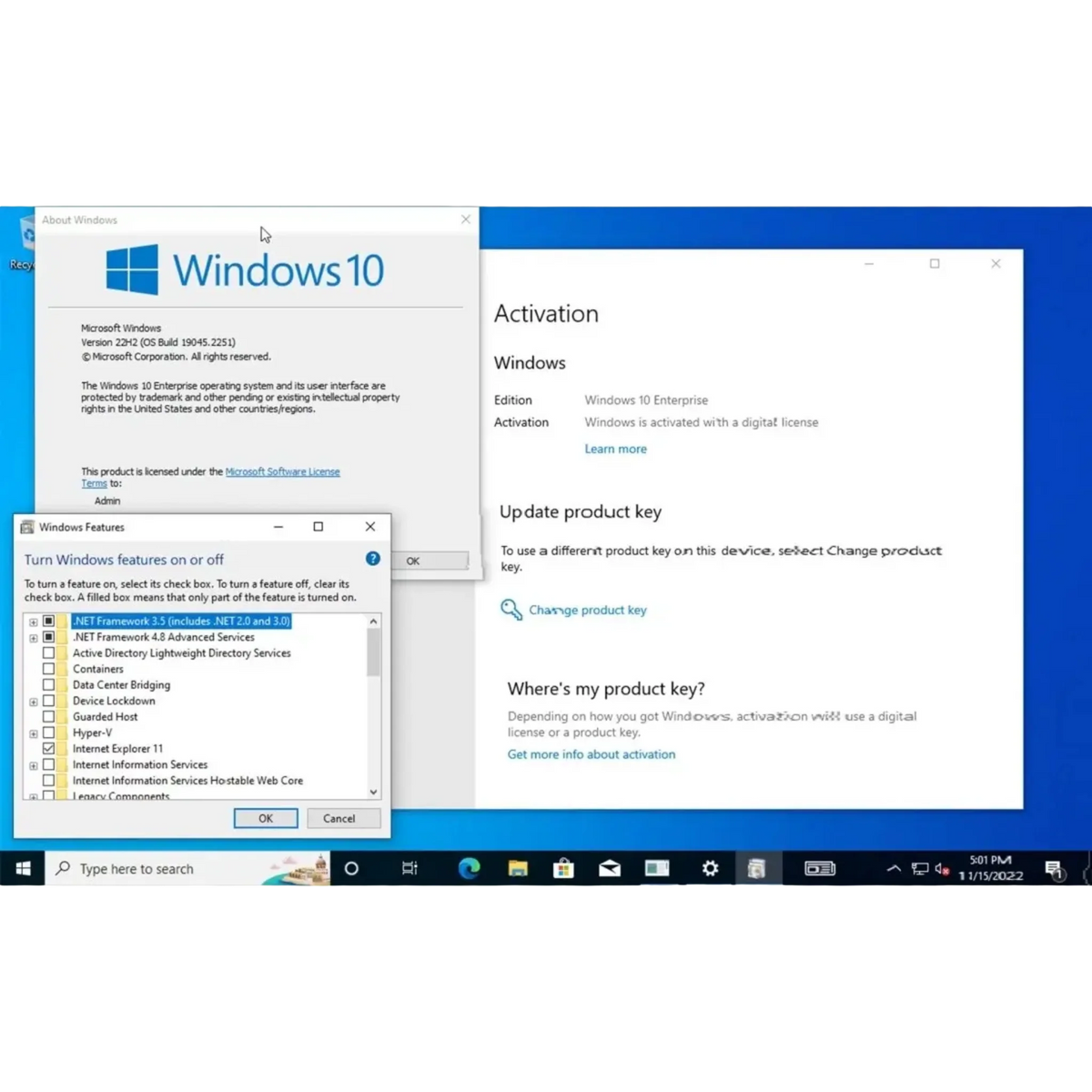Click the Task View icon
The width and height of the screenshot is (1092, 1092).
click(409, 869)
